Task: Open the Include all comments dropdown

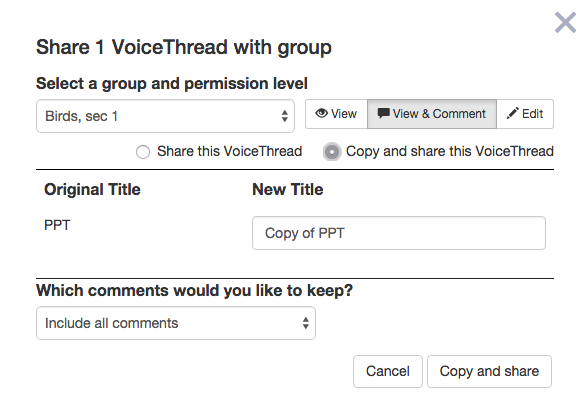Action: (176, 323)
